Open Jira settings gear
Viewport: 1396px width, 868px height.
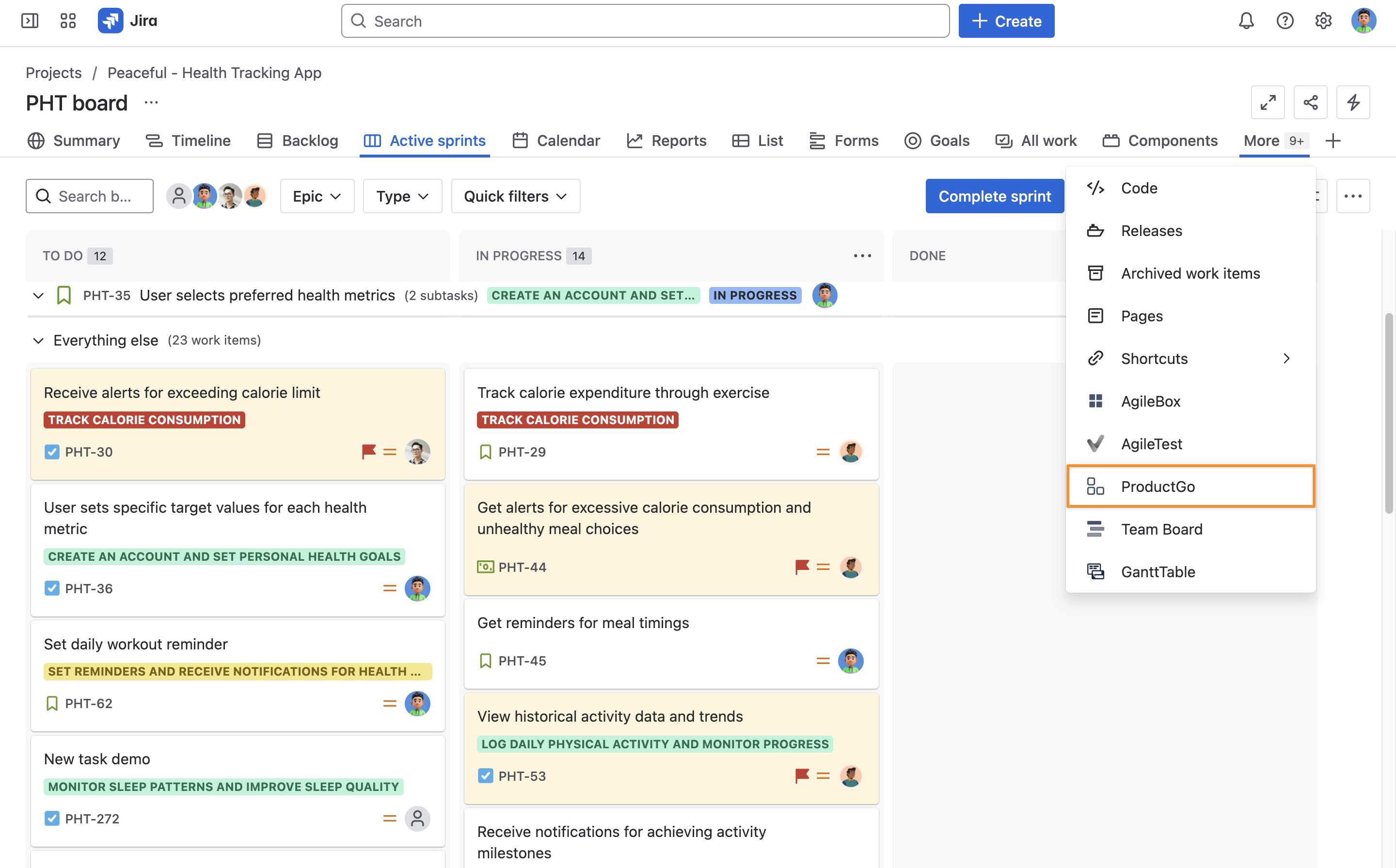point(1323,21)
